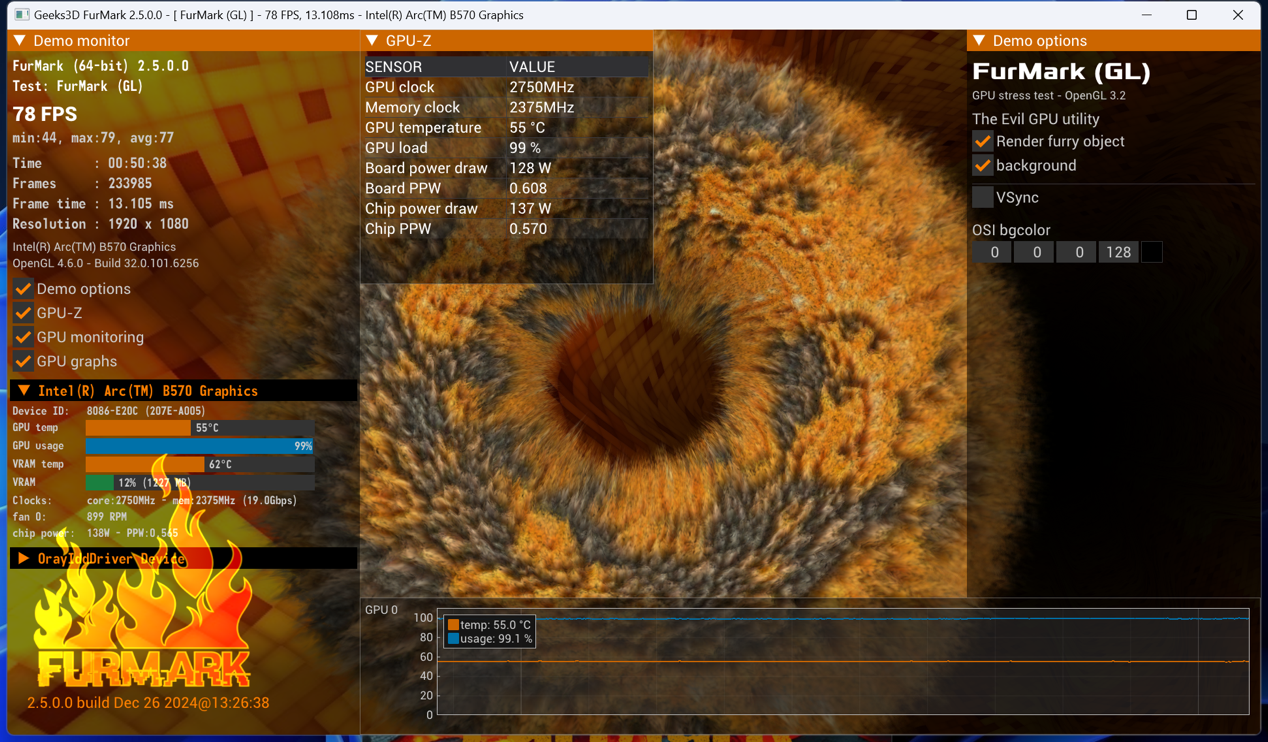This screenshot has height=742, width=1268.
Task: Click the OSI bgcolor black color swatch
Action: click(1152, 253)
